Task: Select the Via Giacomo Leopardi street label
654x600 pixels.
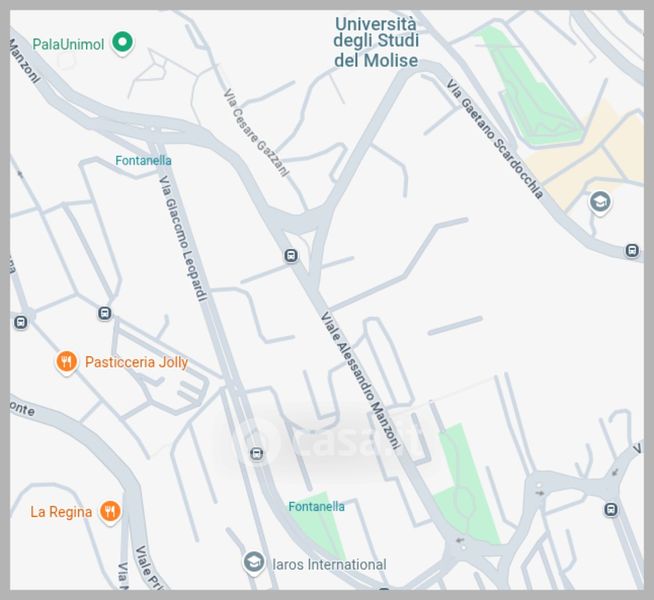Action: pos(183,238)
